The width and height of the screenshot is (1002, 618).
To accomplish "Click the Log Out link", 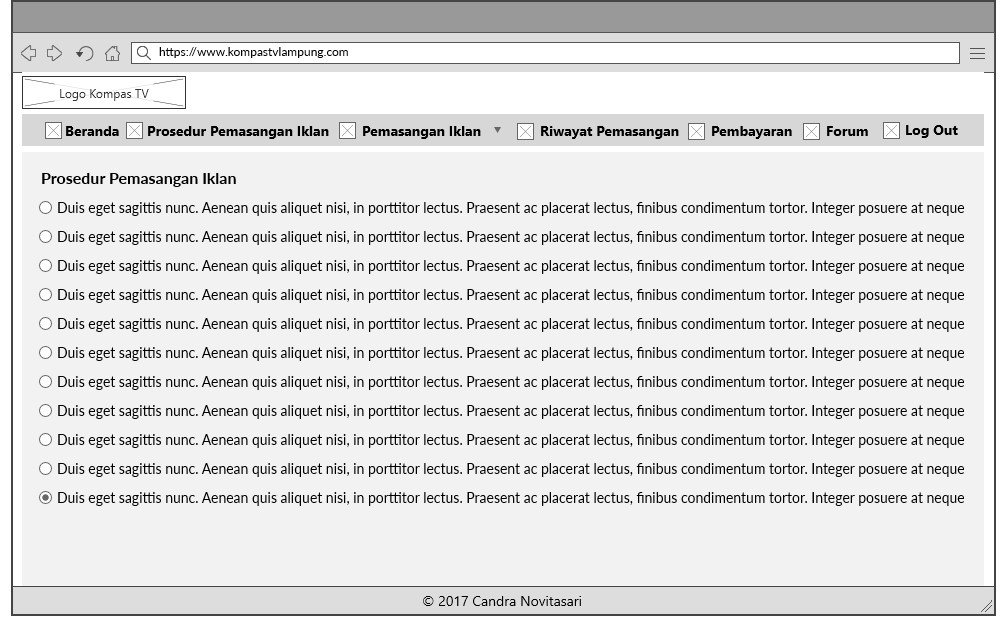I will pos(931,130).
